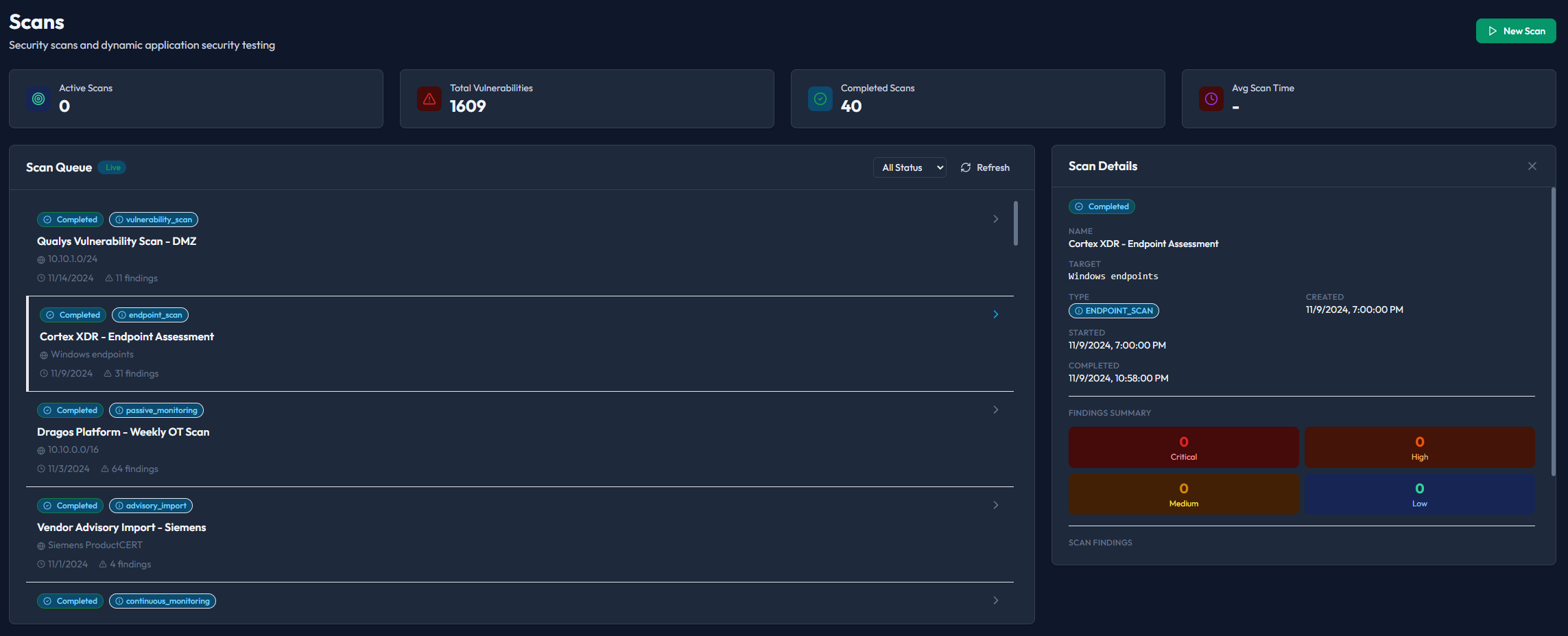Click the New Scan button
This screenshot has width=1568, height=636.
coord(1516,31)
